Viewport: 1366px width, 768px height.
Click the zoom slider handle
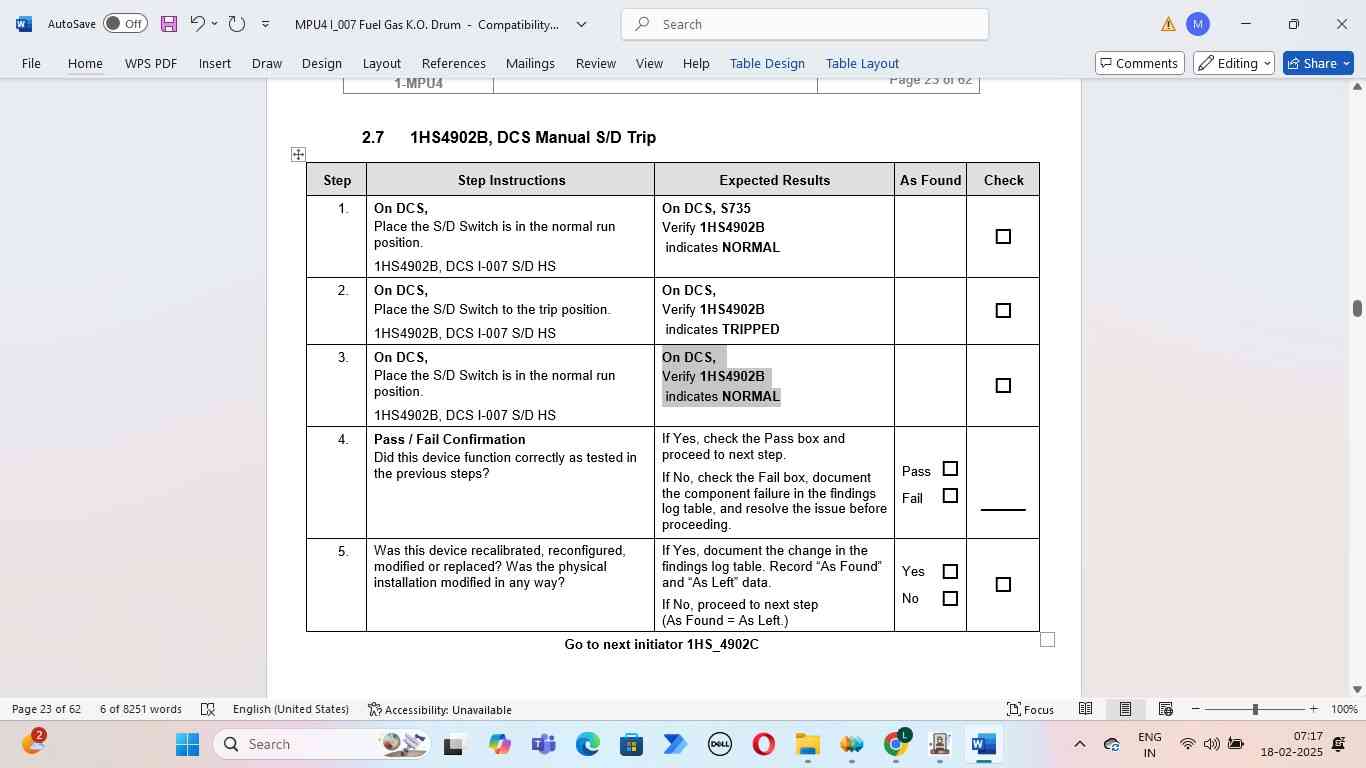click(1255, 709)
